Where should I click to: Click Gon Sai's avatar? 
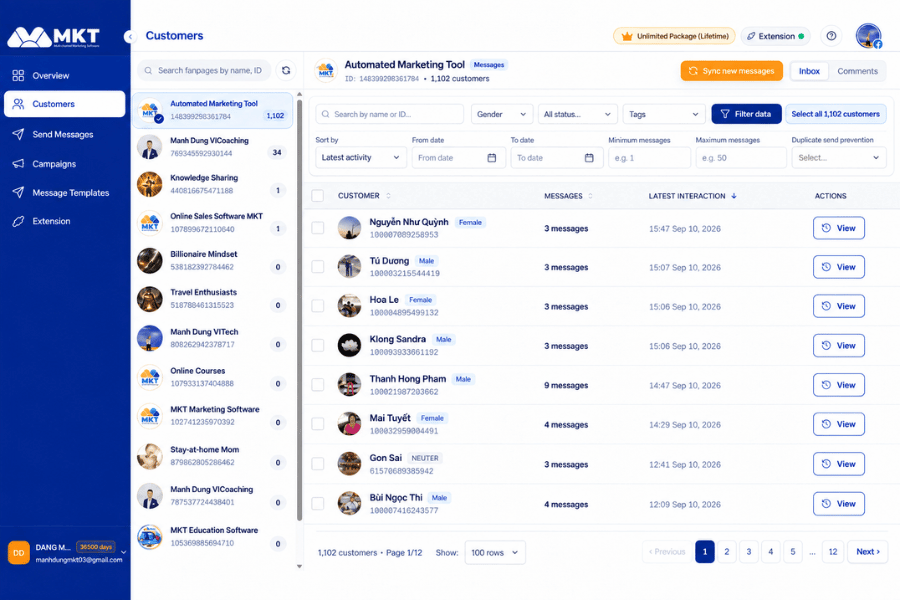pyautogui.click(x=349, y=464)
